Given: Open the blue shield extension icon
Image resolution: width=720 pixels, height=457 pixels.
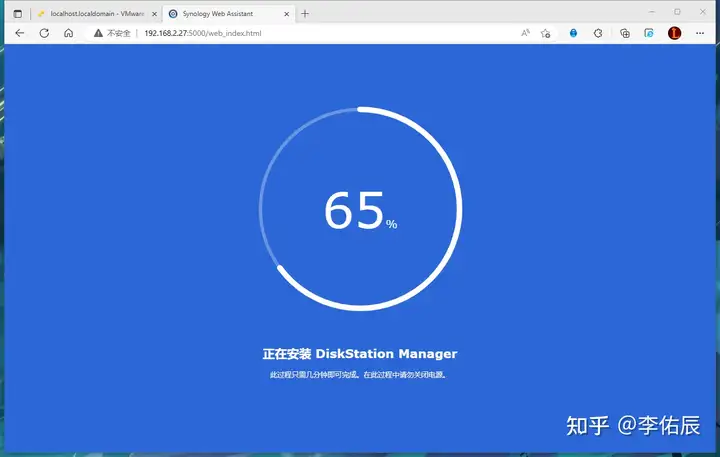Looking at the screenshot, I should [x=574, y=33].
